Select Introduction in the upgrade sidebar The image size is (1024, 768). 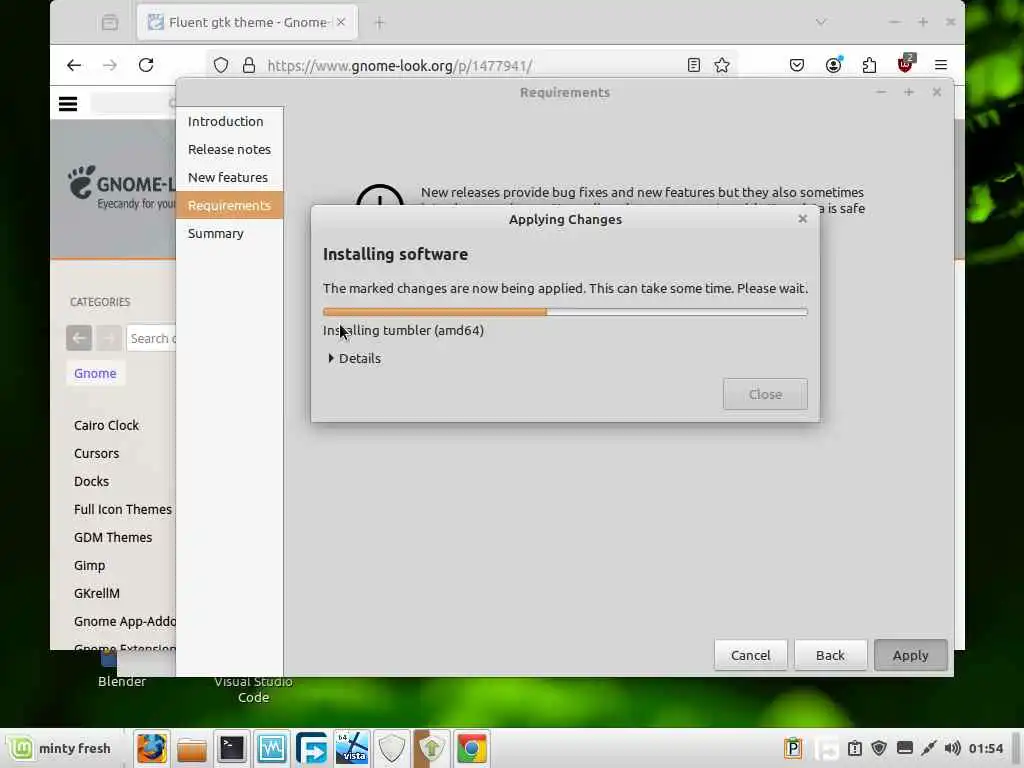229,121
